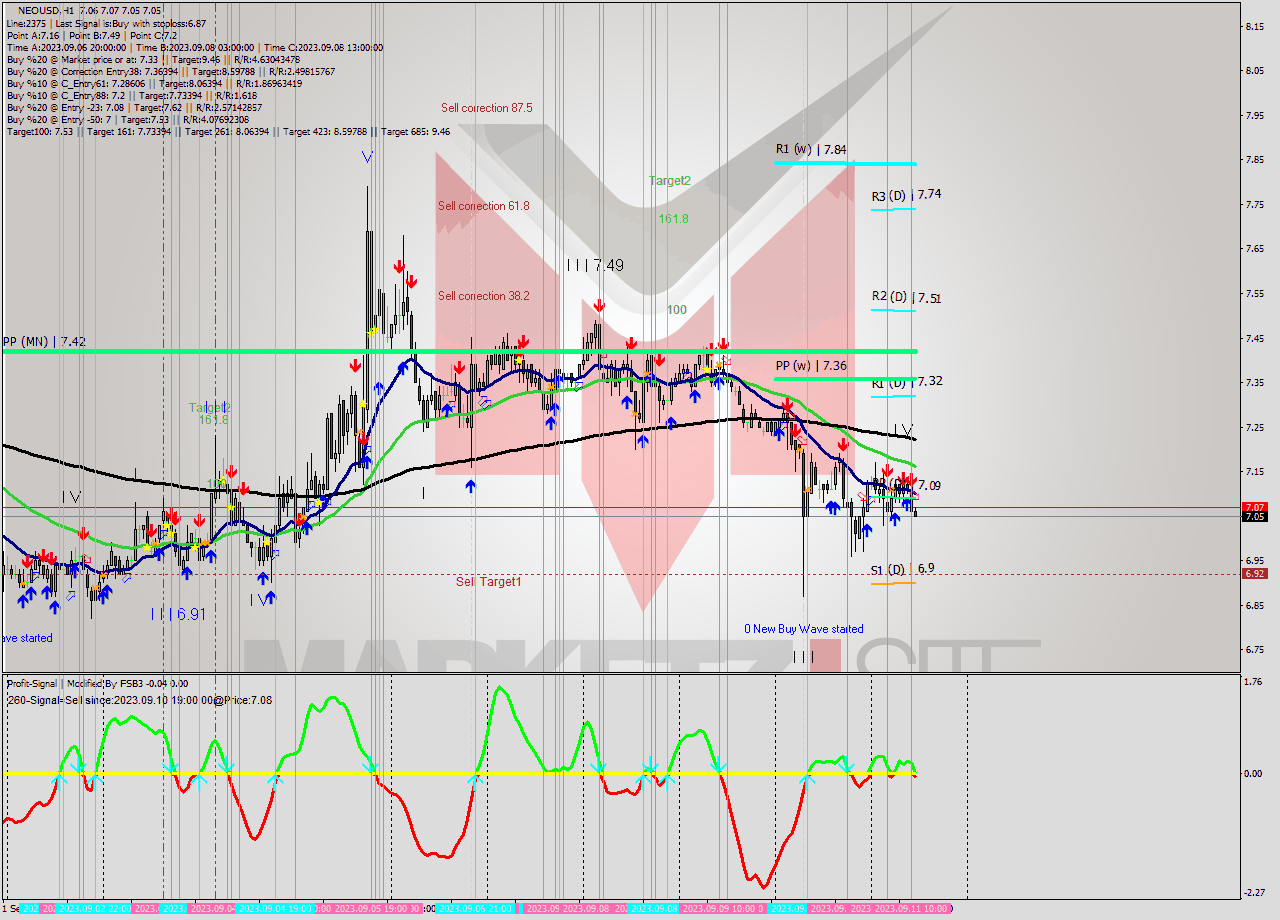Click the 8.15 price axis value
This screenshot has width=1280, height=920.
(x=1256, y=26)
